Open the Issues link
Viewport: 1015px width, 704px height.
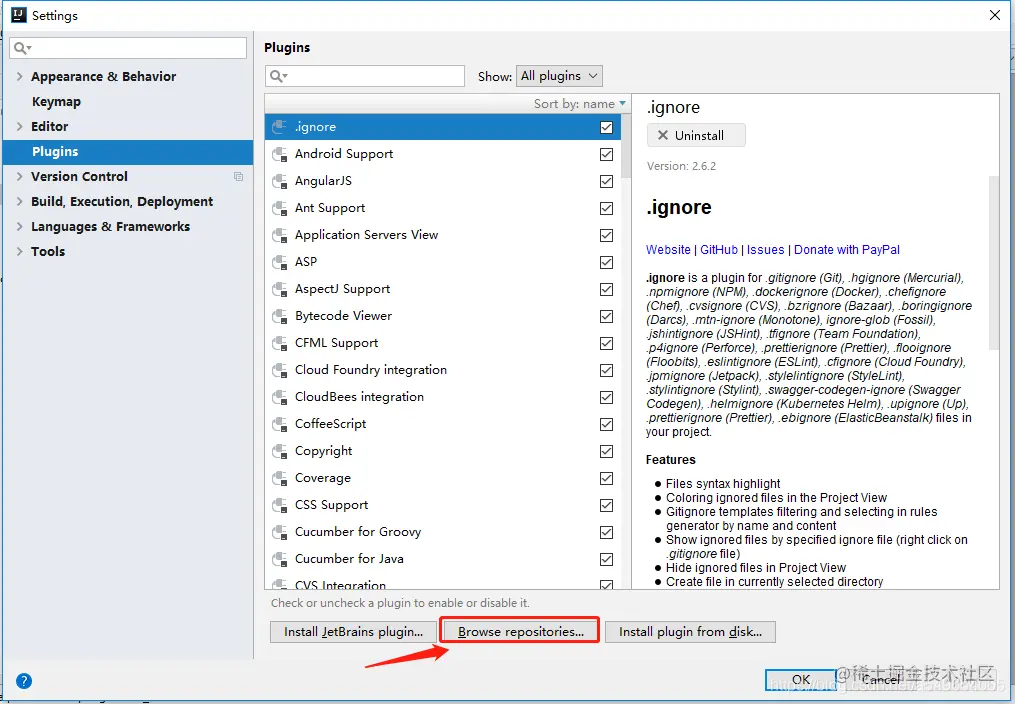pos(765,250)
